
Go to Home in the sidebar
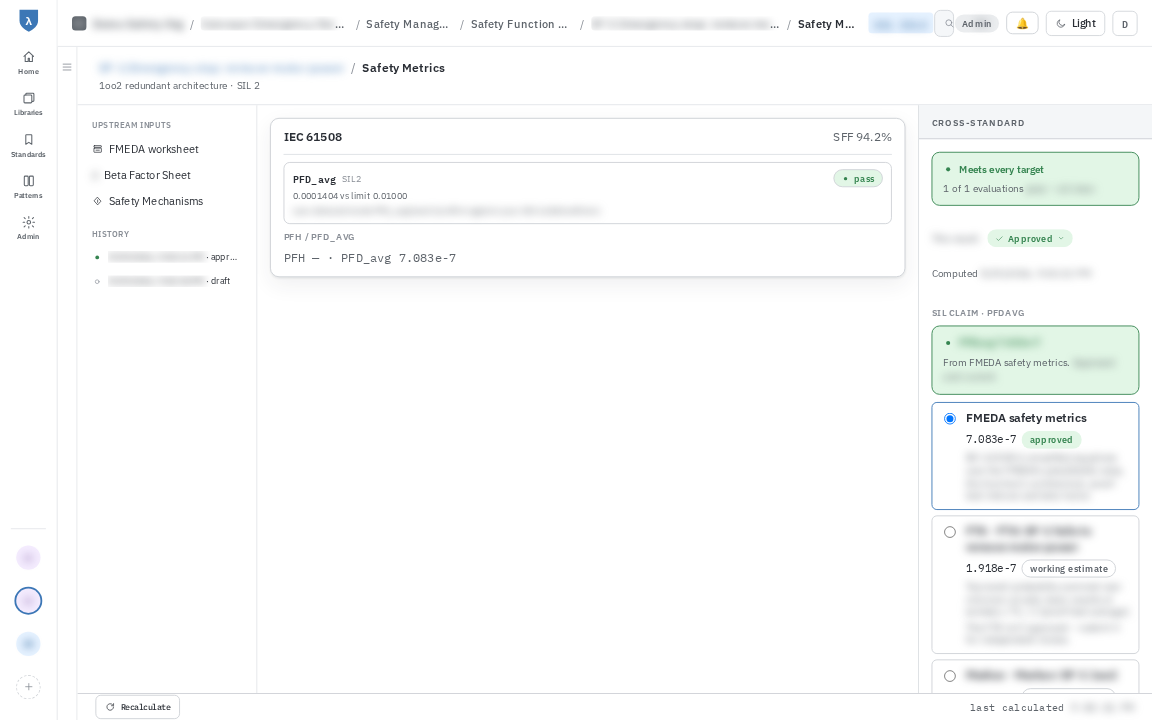click(28, 62)
